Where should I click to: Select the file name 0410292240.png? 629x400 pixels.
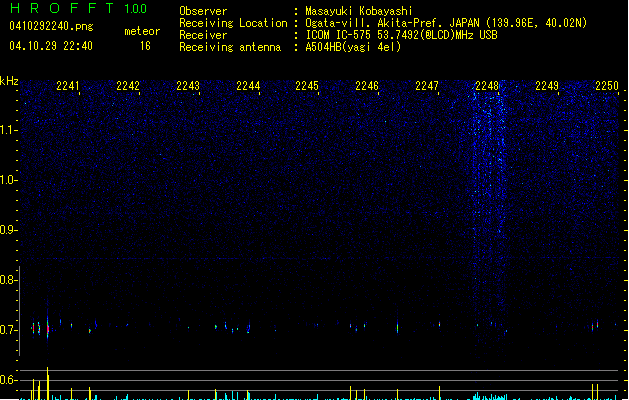(x=51, y=26)
